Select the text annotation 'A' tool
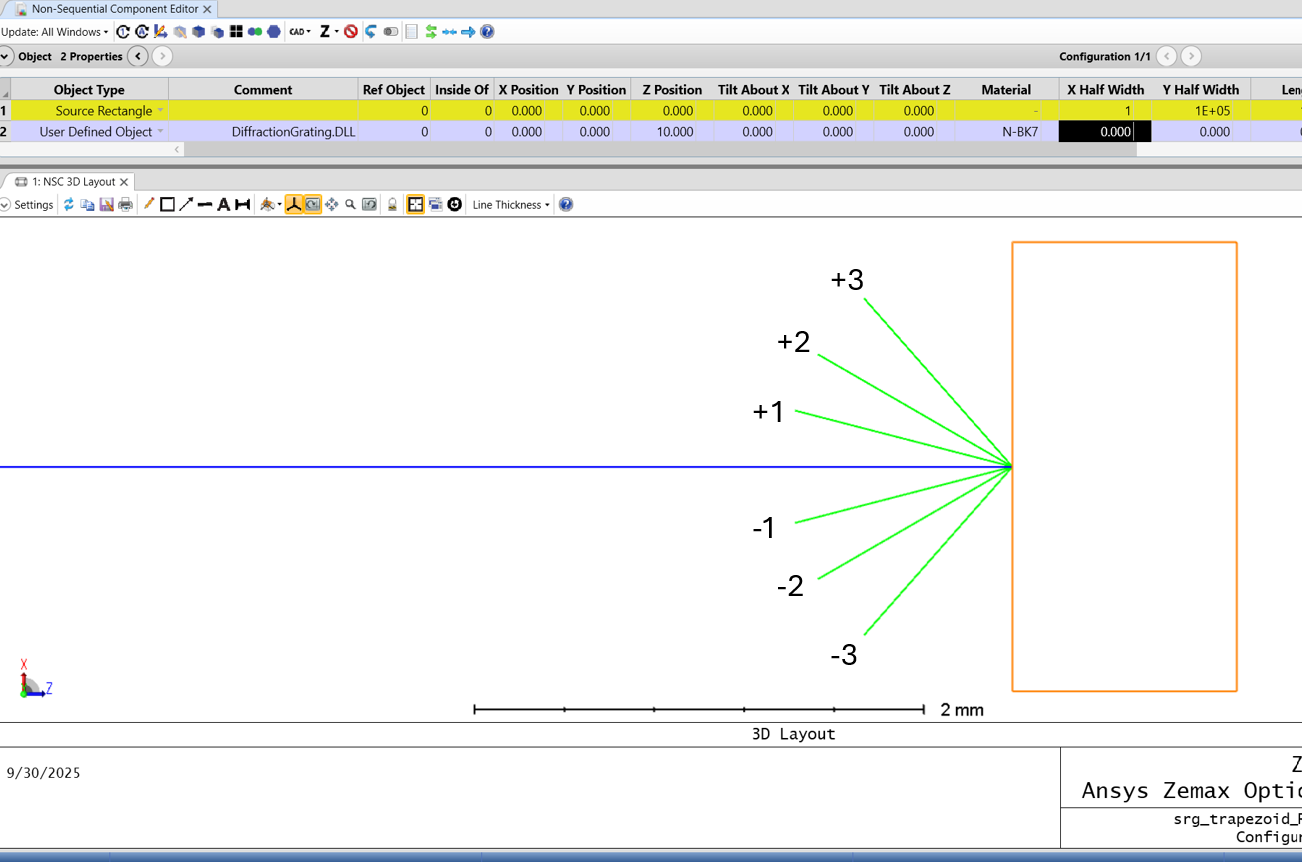This screenshot has height=862, width=1302. (x=223, y=205)
